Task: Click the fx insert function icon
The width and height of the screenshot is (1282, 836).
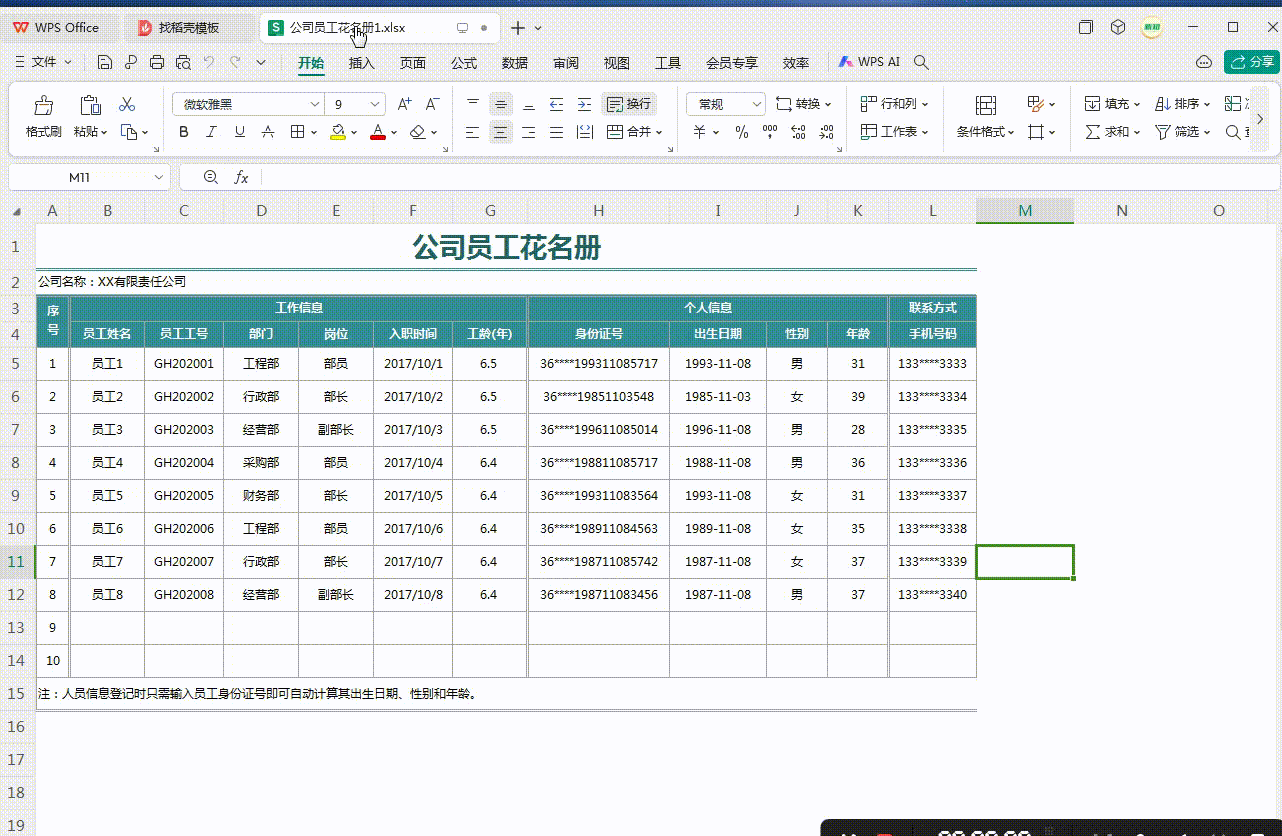Action: pyautogui.click(x=241, y=177)
